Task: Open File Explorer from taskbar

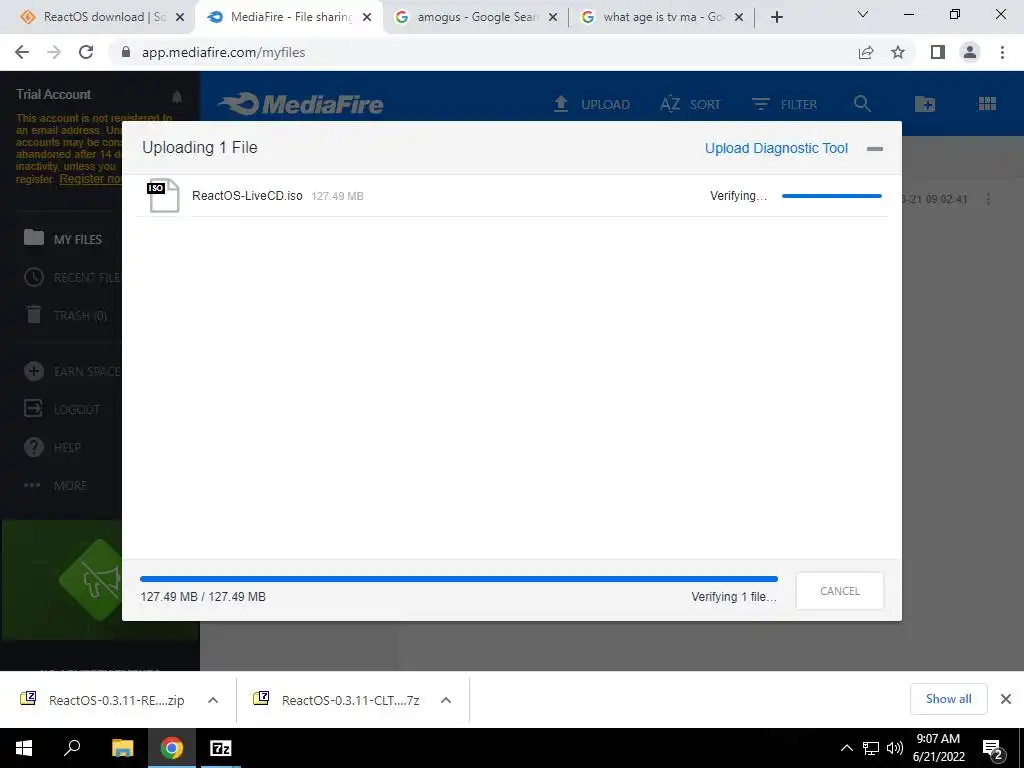Action: pos(123,748)
